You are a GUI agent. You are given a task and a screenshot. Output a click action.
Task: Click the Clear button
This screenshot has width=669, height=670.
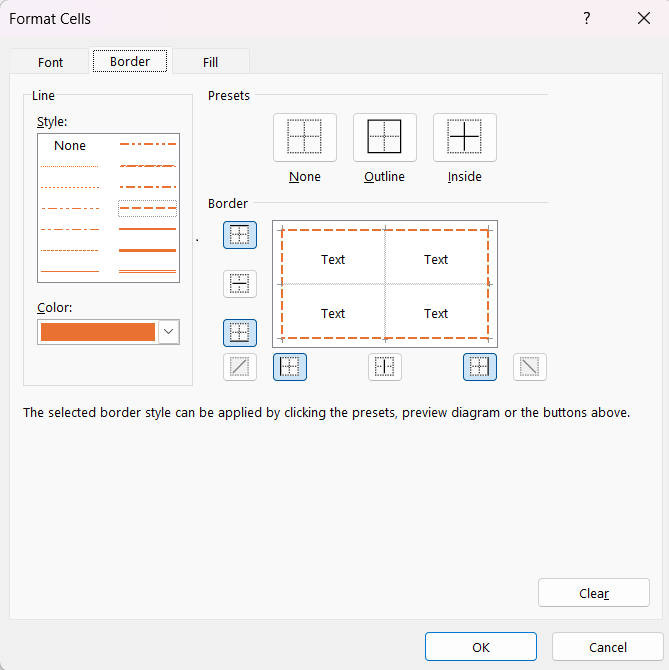pyautogui.click(x=594, y=593)
